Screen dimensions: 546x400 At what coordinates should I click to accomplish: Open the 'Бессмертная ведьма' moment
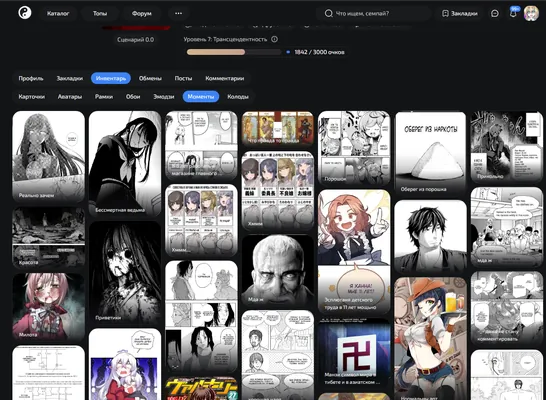(x=125, y=164)
